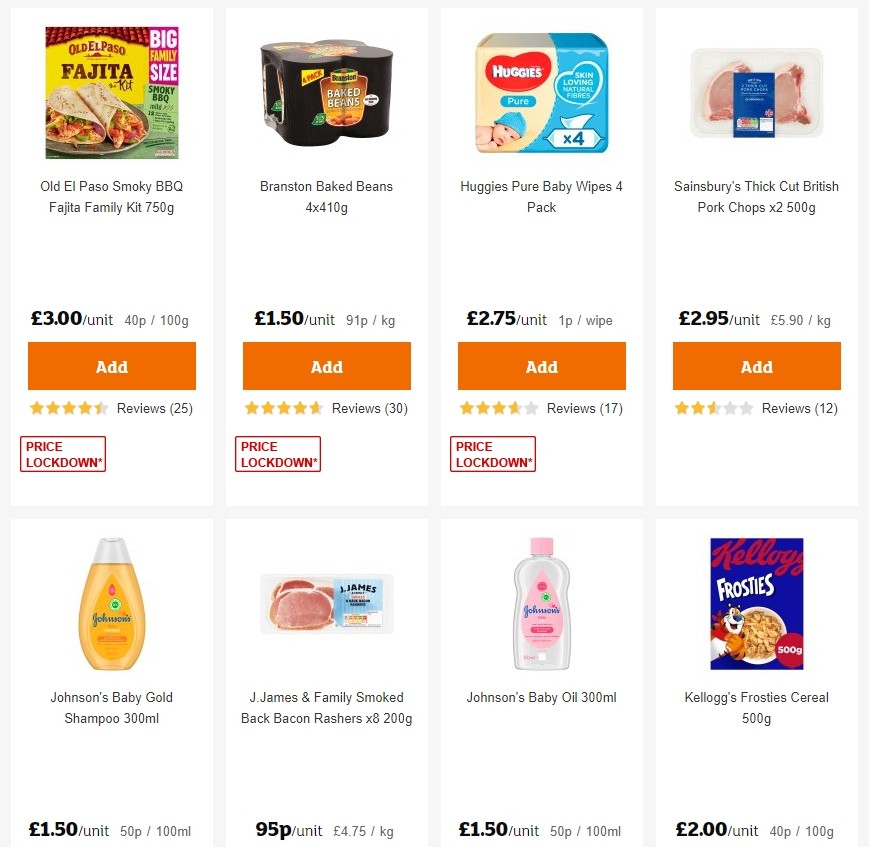The image size is (869, 847).
Task: Click Add for Old El Paso Fajita Kit
Action: [x=111, y=365]
